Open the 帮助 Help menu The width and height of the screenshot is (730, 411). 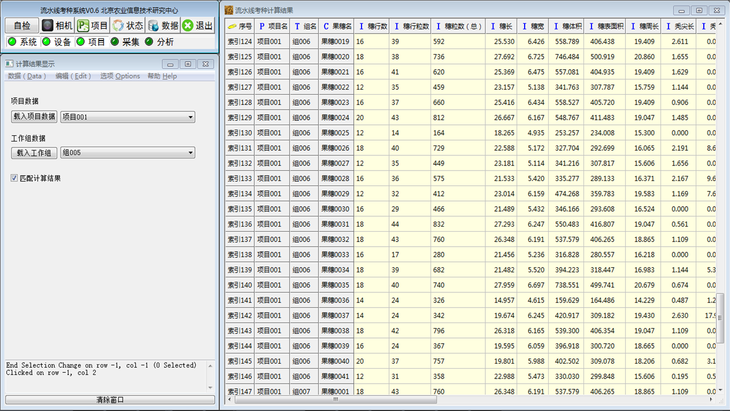(x=162, y=76)
